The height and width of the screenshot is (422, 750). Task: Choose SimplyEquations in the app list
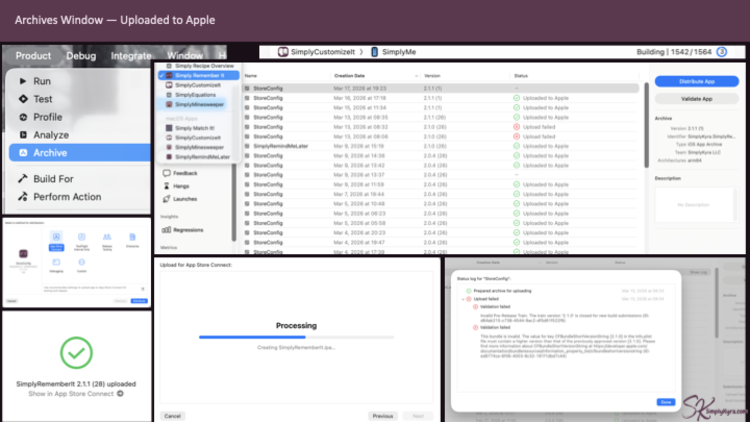(x=195, y=95)
